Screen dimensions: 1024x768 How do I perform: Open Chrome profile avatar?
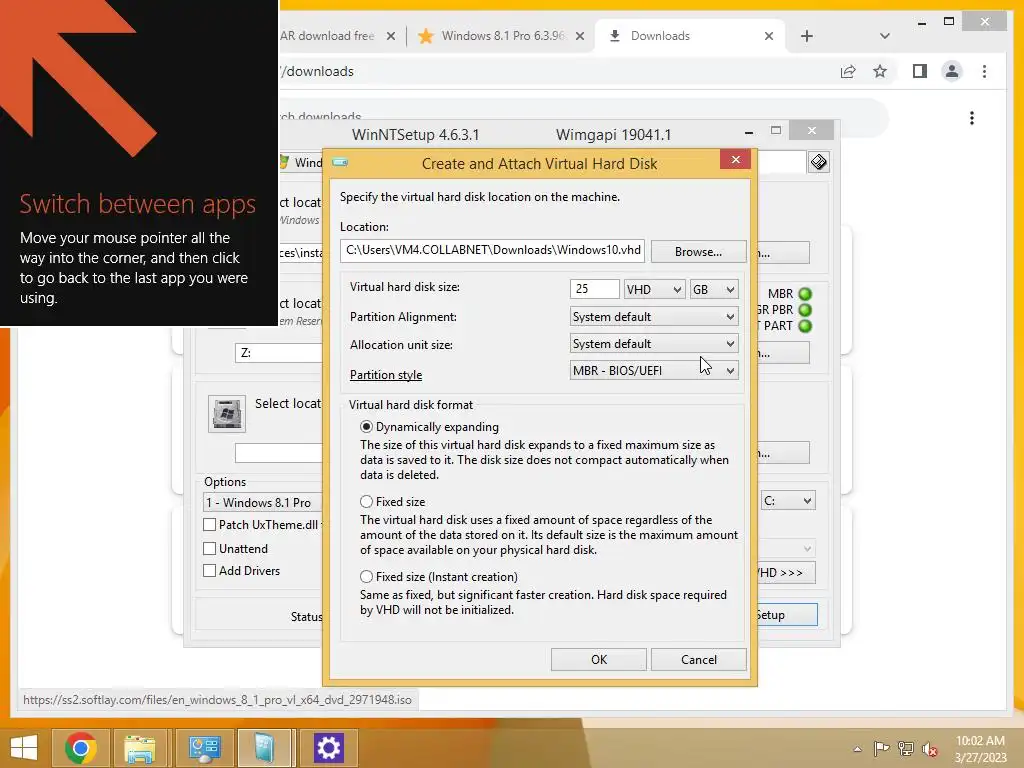pos(952,71)
